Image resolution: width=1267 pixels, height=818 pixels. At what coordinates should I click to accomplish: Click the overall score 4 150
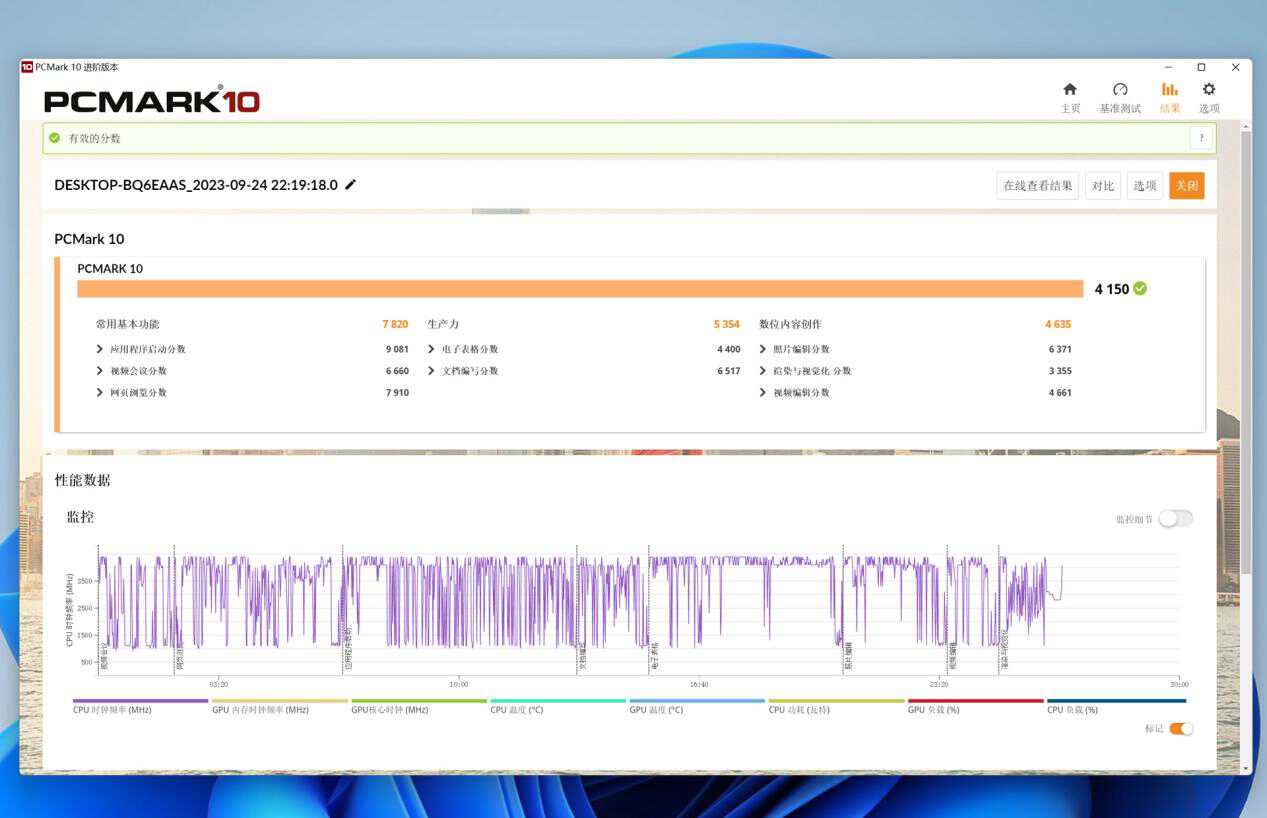click(x=1111, y=289)
